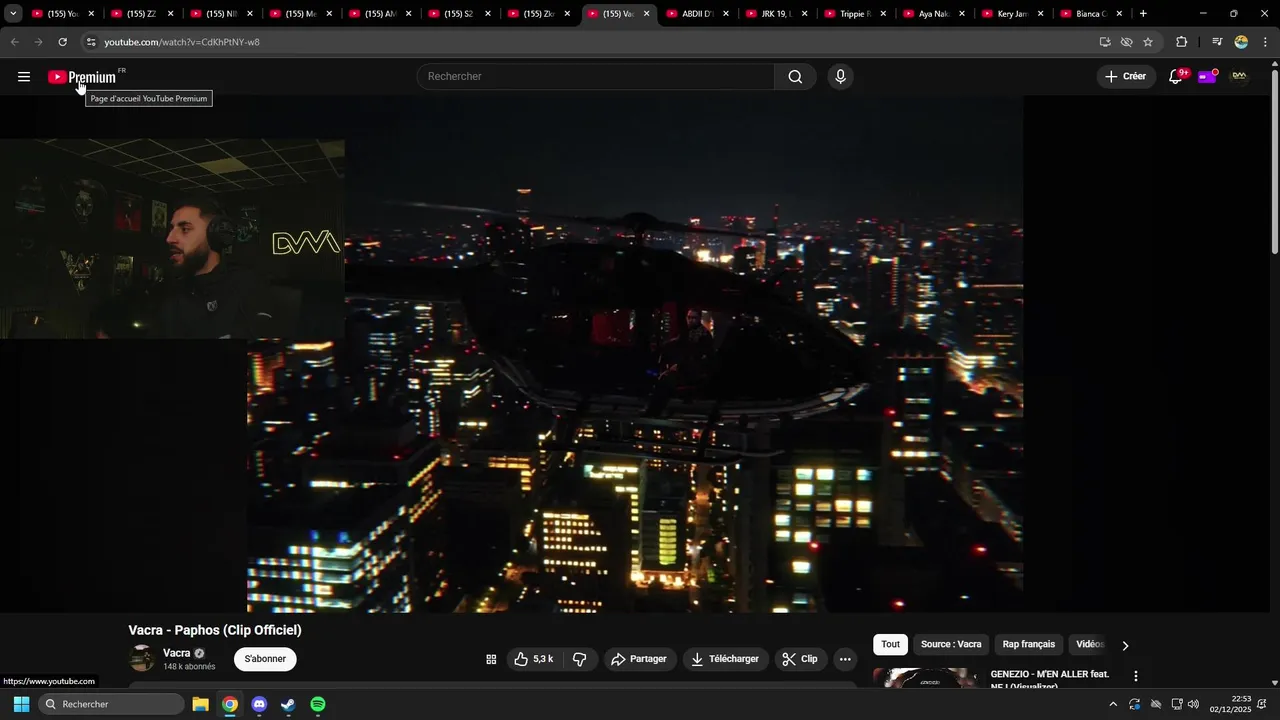
Task: Click the Créer create button
Action: click(1126, 77)
